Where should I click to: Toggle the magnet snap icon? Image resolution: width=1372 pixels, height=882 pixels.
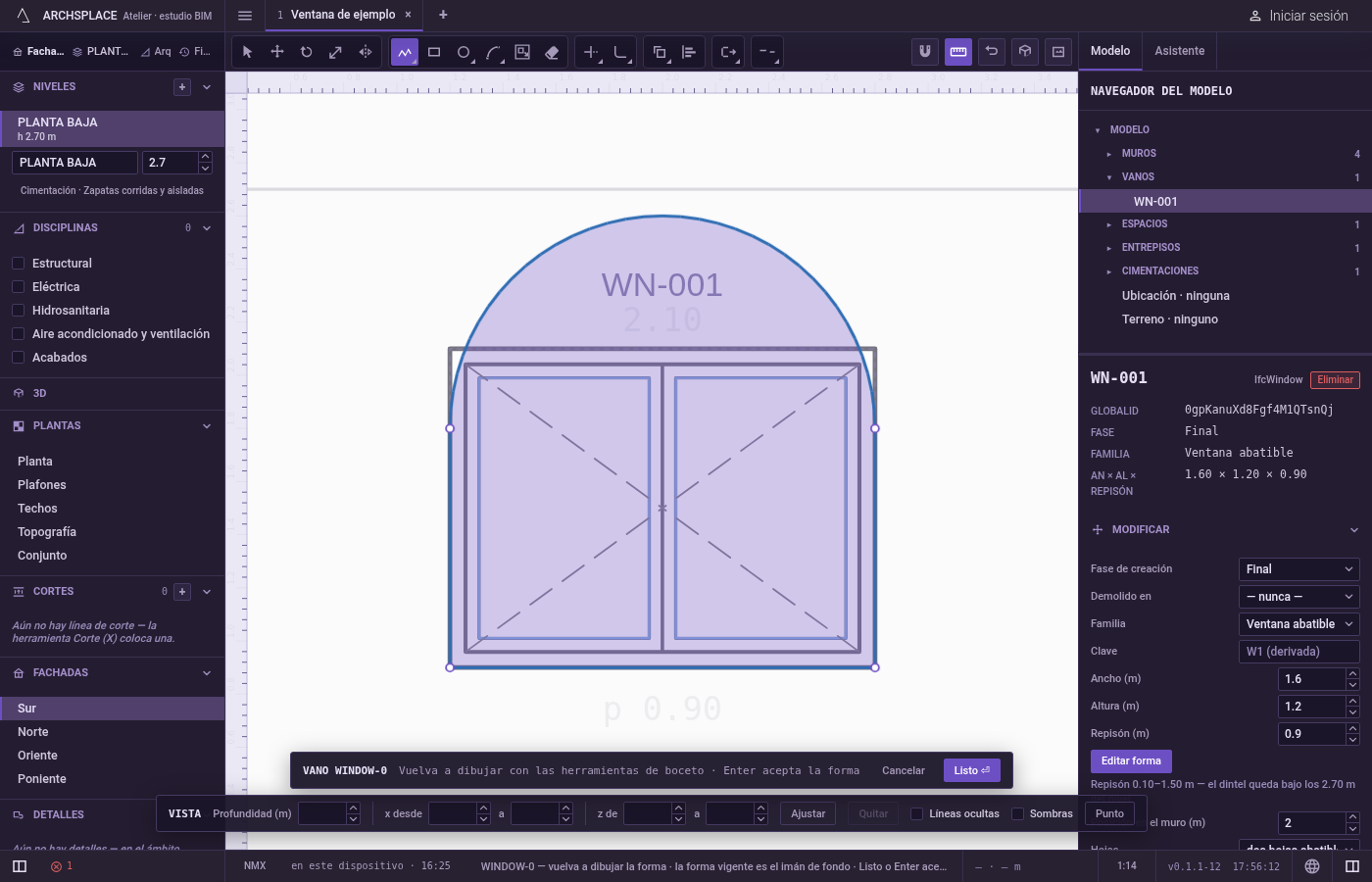(x=925, y=52)
